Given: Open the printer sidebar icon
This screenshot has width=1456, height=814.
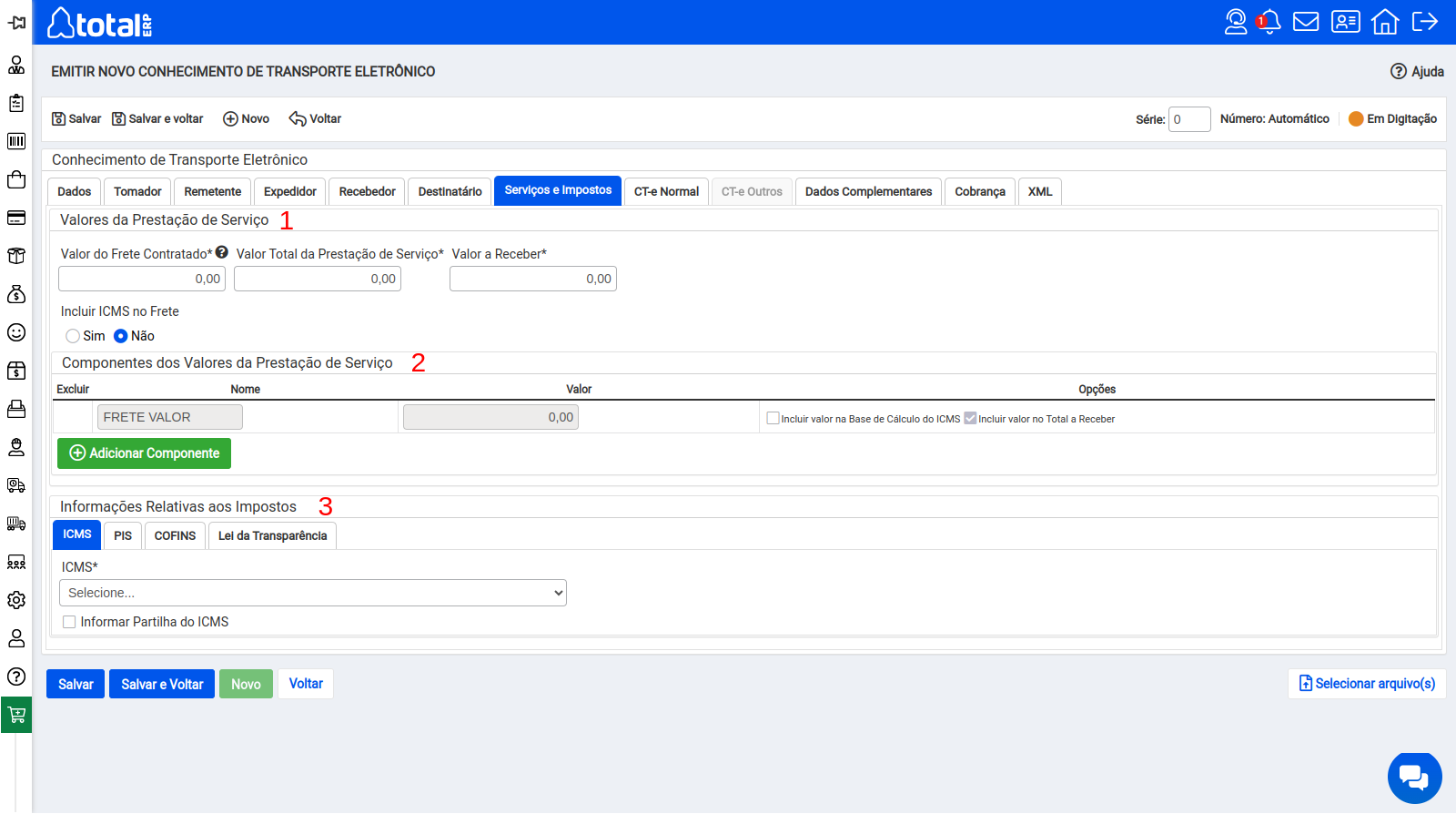Looking at the screenshot, I should [x=16, y=409].
